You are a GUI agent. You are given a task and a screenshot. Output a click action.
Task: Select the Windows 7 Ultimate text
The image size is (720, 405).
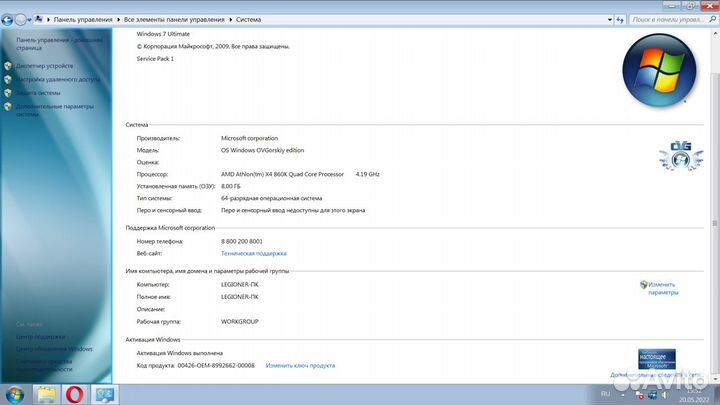(163, 34)
